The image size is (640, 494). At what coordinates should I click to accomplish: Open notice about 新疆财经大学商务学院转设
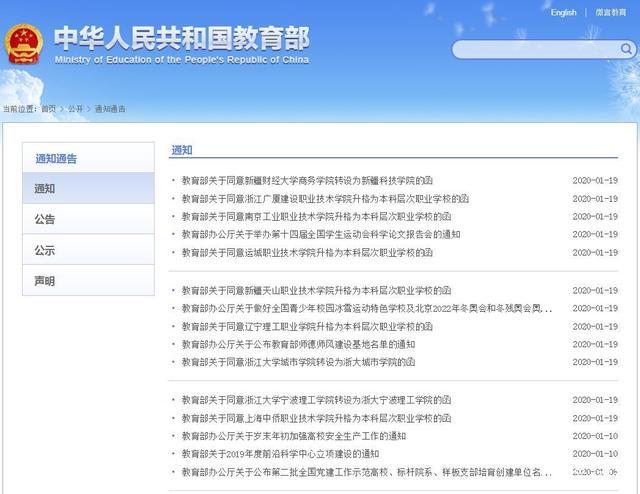click(x=307, y=180)
